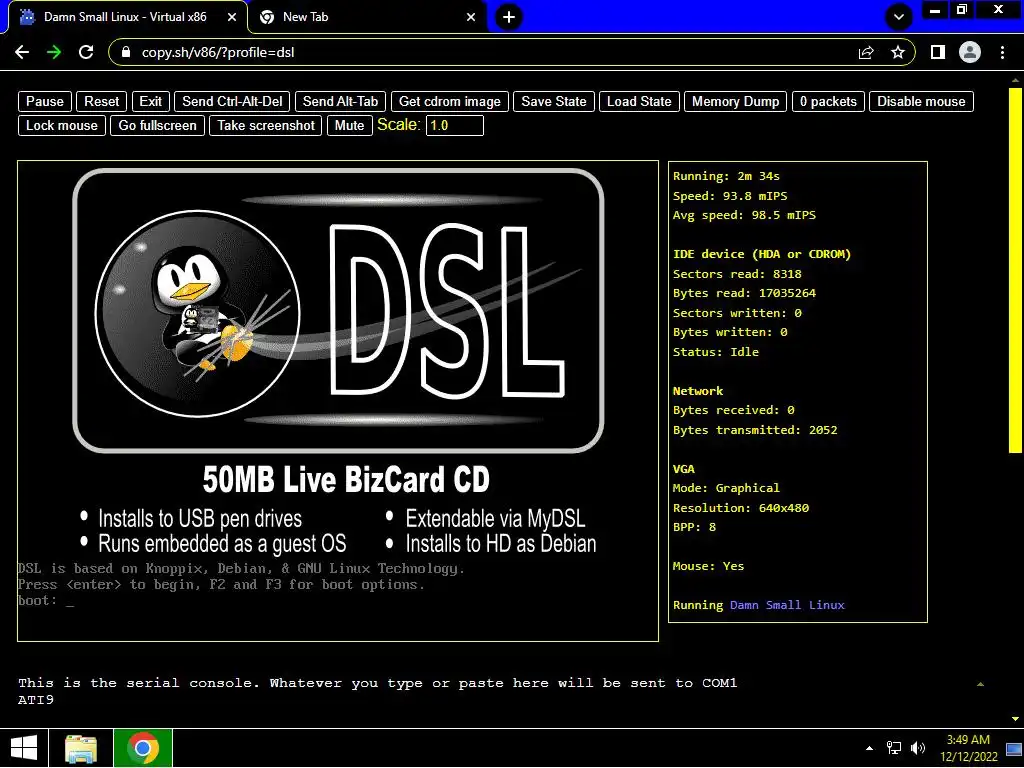Click 'Bytes read: 17035264' text
Image resolution: width=1024 pixels, height=768 pixels.
[744, 293]
